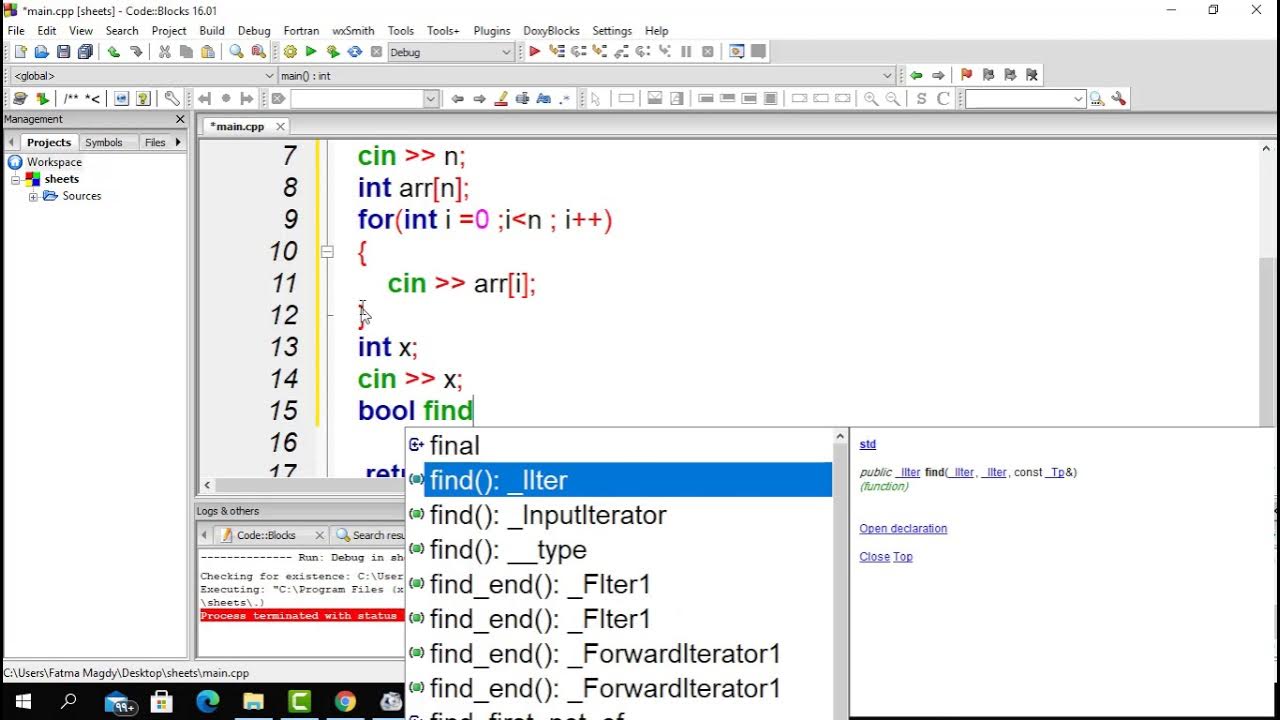Open the wxSmith menu

(x=353, y=31)
